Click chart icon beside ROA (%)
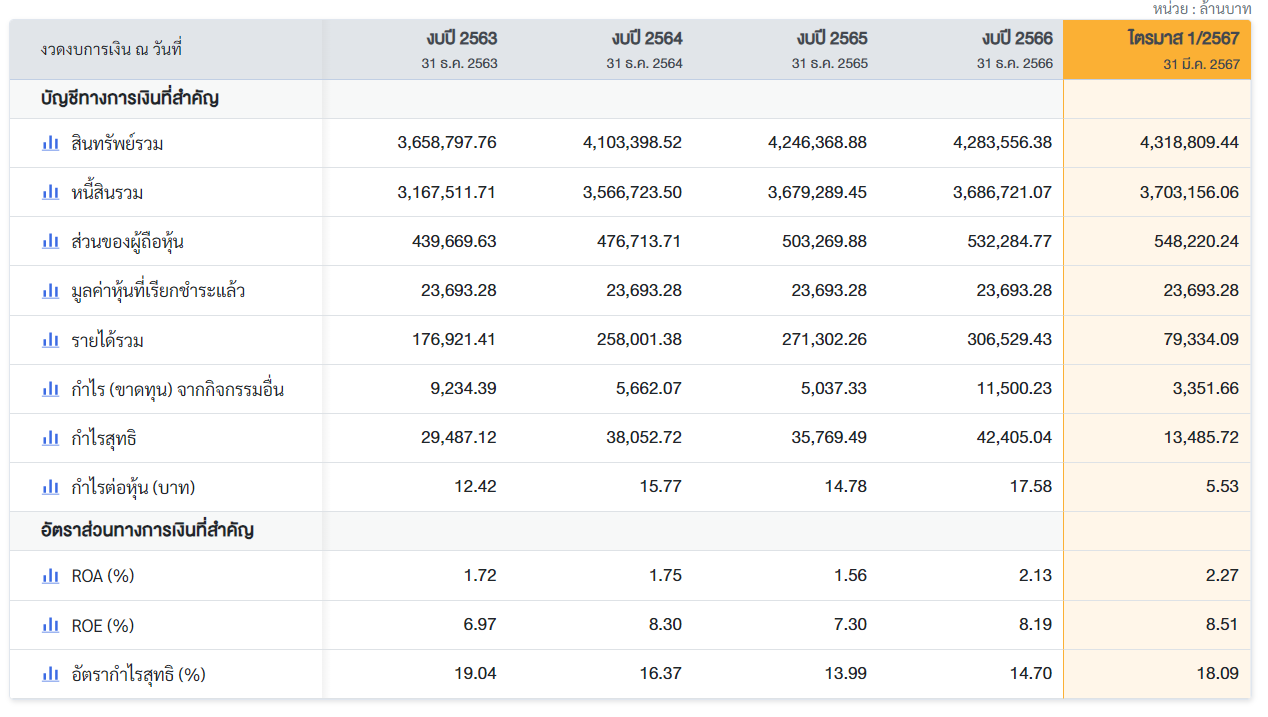This screenshot has height=717, width=1268. [x=50, y=576]
